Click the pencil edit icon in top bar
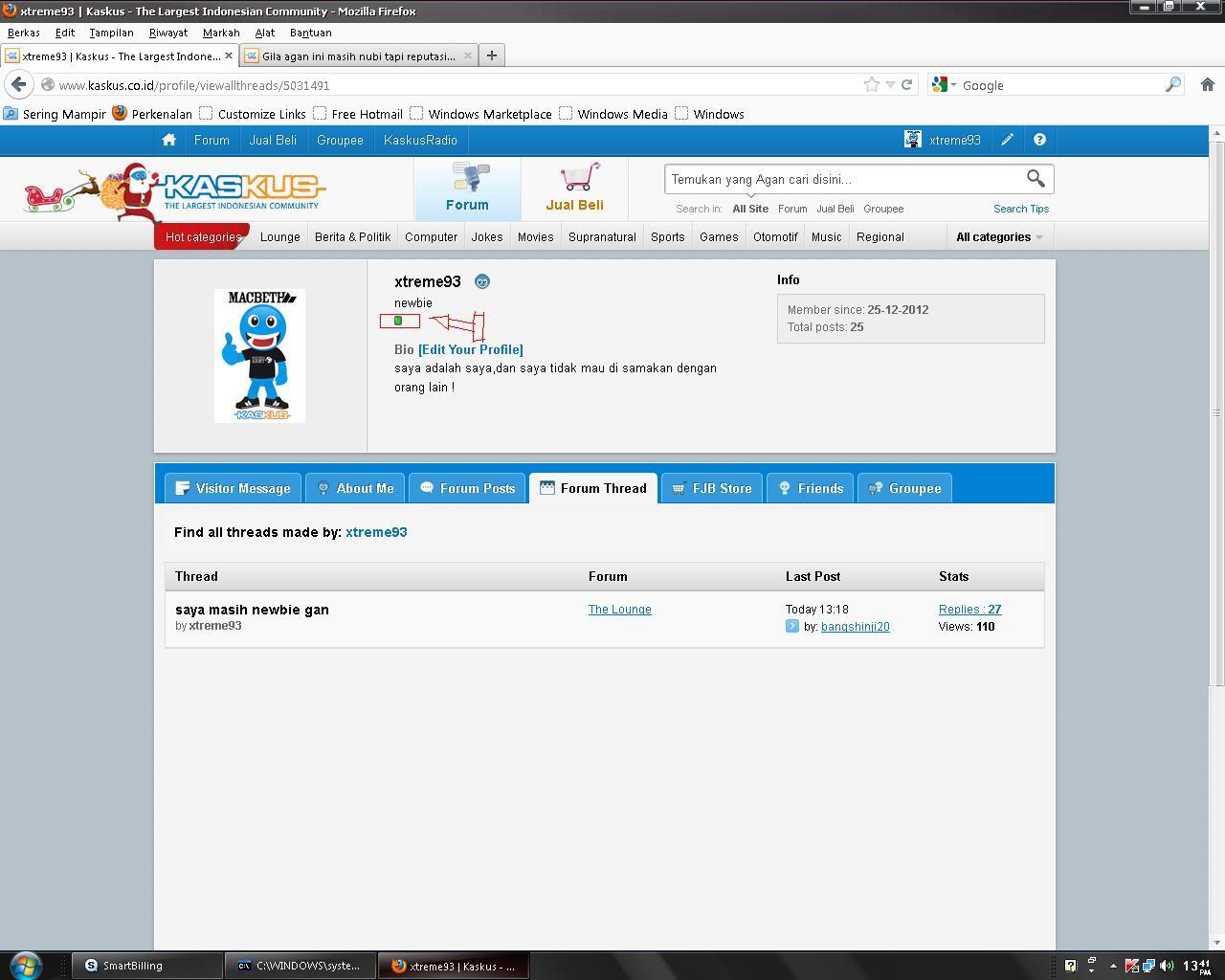This screenshot has height=980, width=1225. click(x=1007, y=140)
